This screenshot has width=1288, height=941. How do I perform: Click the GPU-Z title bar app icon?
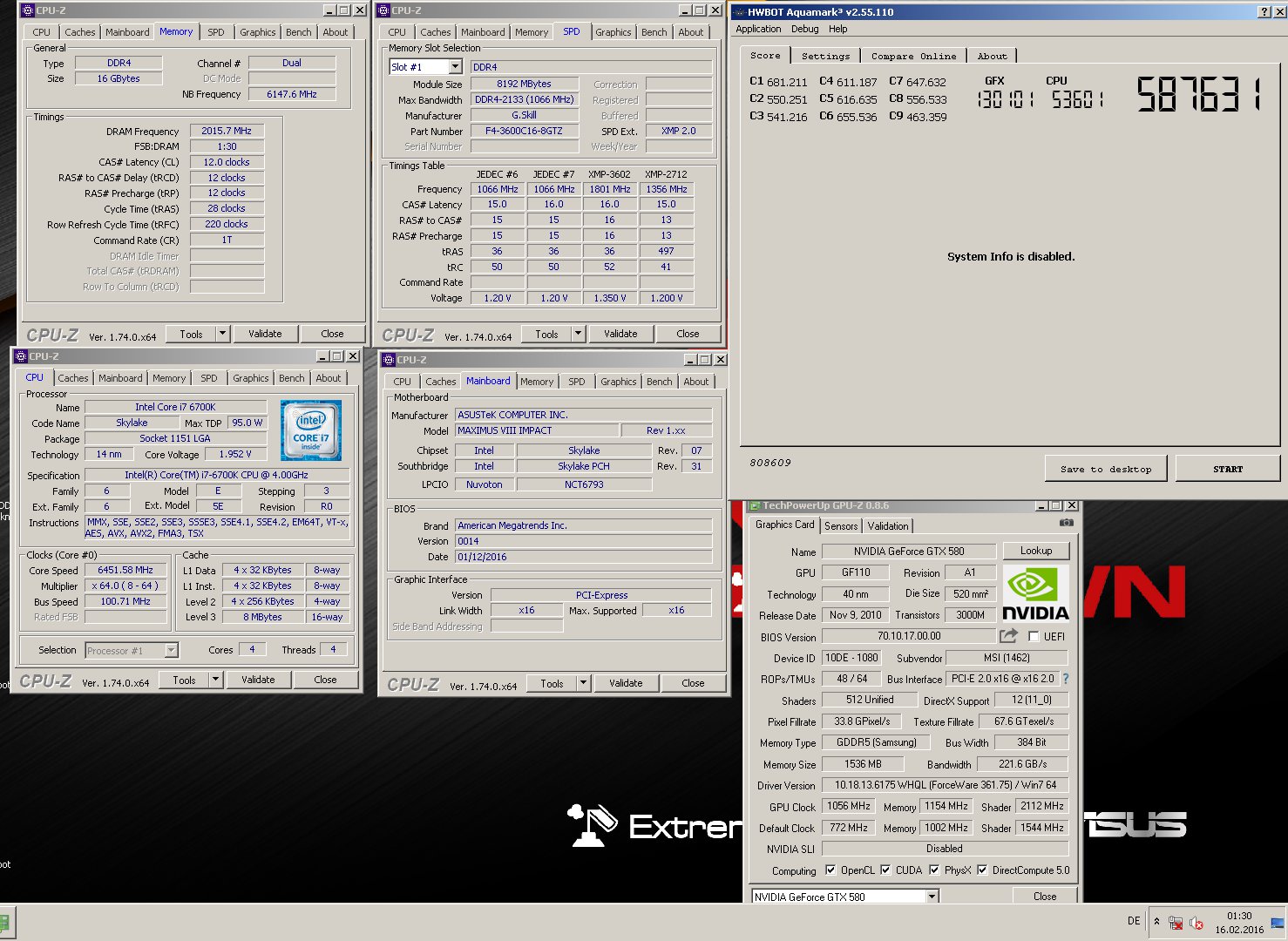click(x=754, y=505)
